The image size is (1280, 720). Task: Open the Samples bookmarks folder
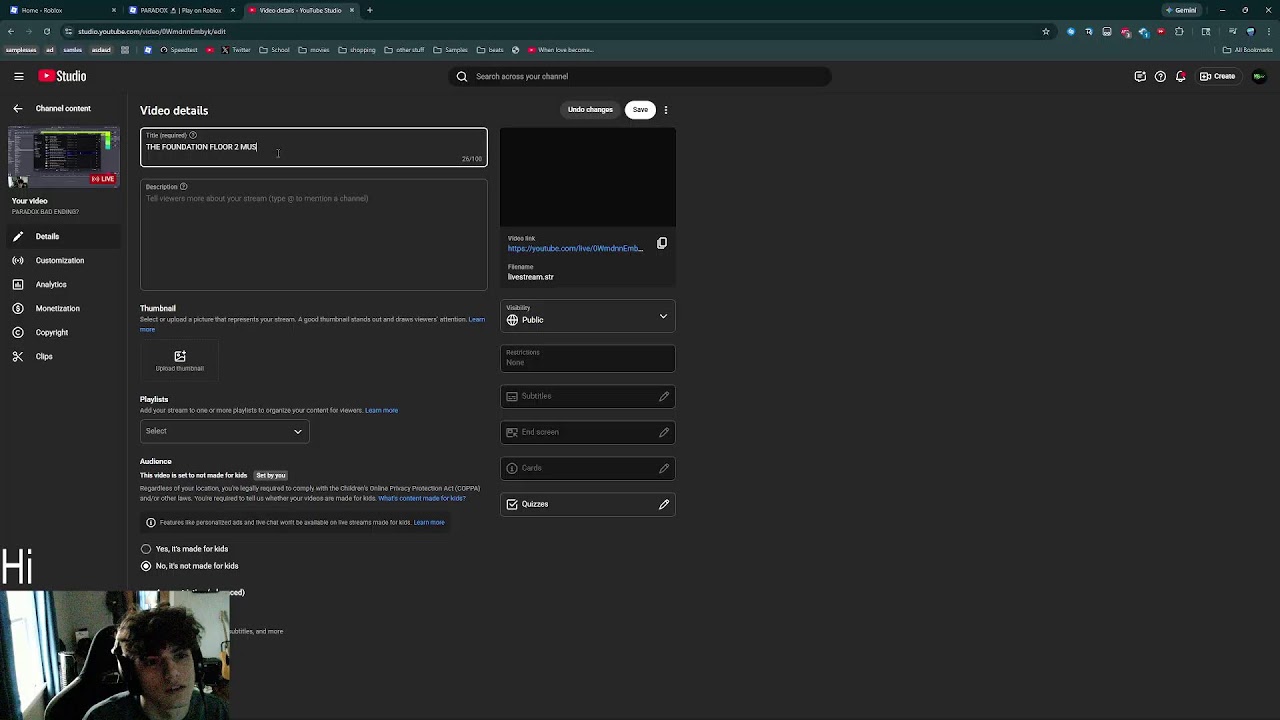[450, 50]
